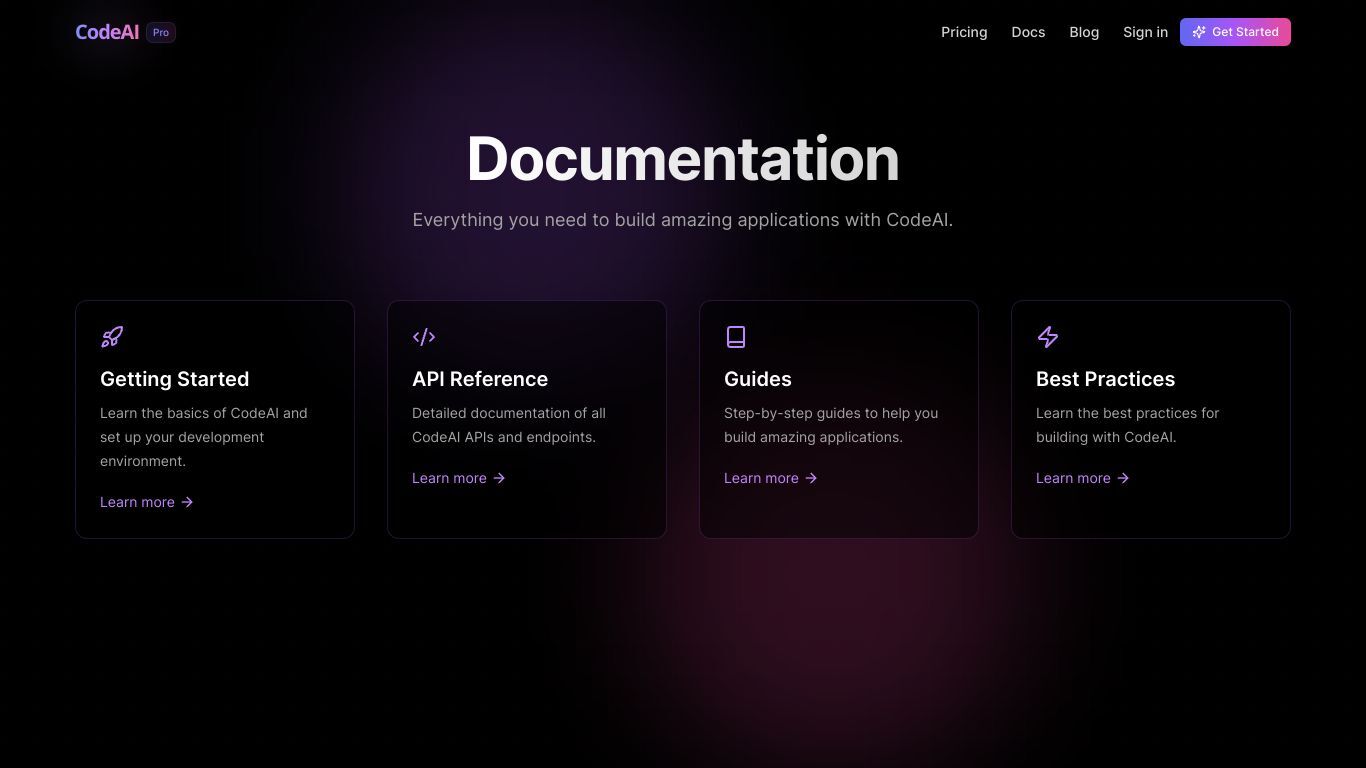Go to Docs in the top navigation

1028,32
